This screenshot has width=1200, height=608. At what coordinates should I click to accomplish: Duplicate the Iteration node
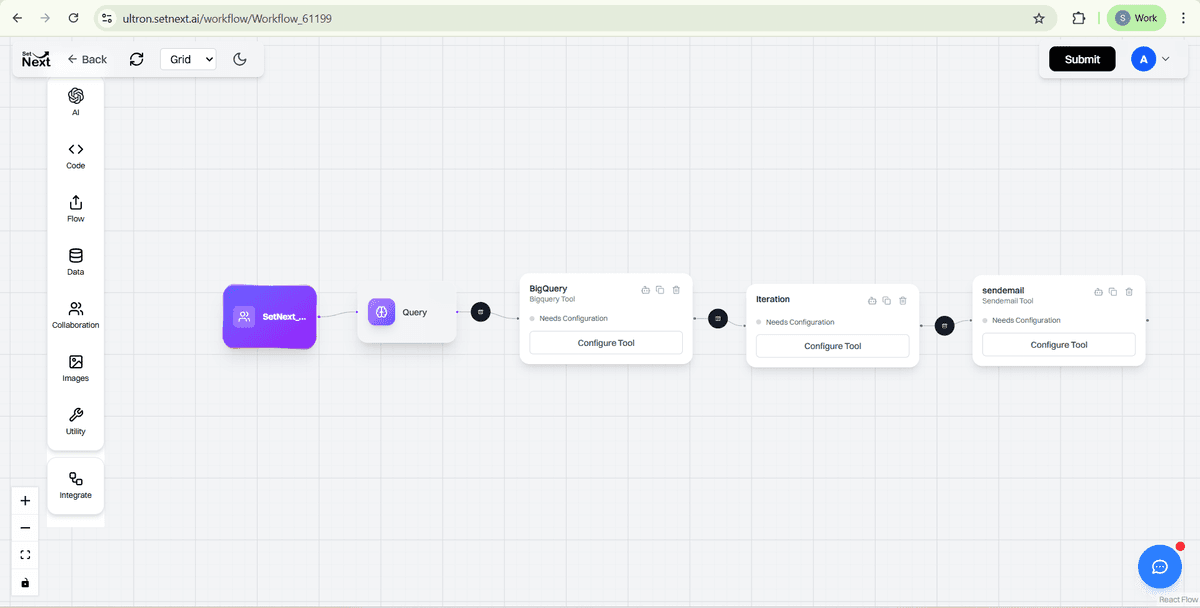click(887, 300)
